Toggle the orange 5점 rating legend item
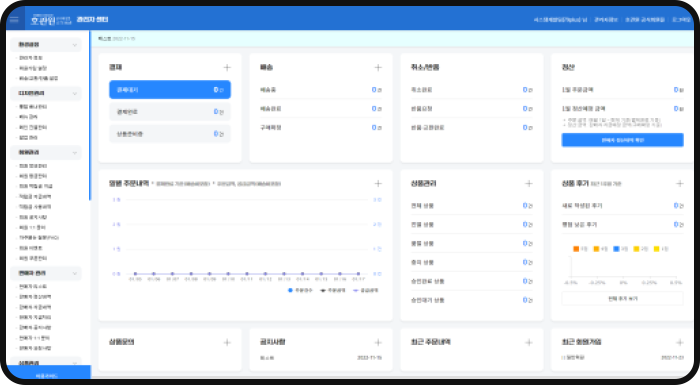The image size is (700, 385). pyautogui.click(x=580, y=249)
